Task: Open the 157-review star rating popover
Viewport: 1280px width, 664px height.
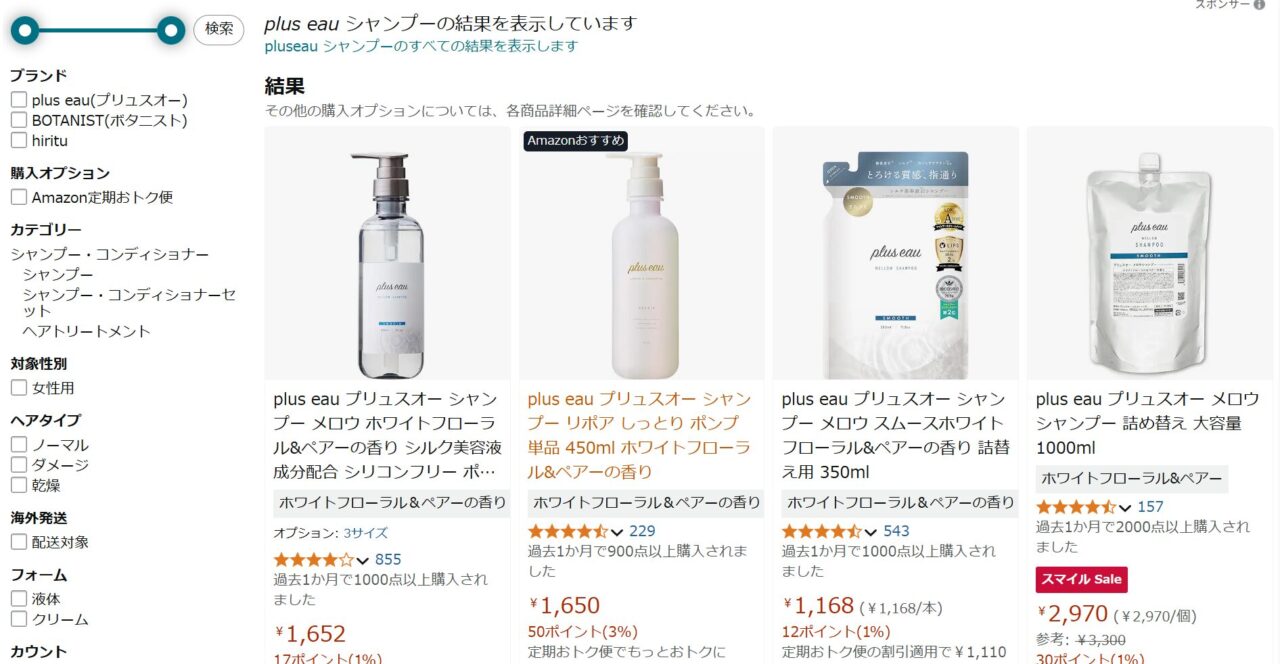Action: coord(1083,507)
